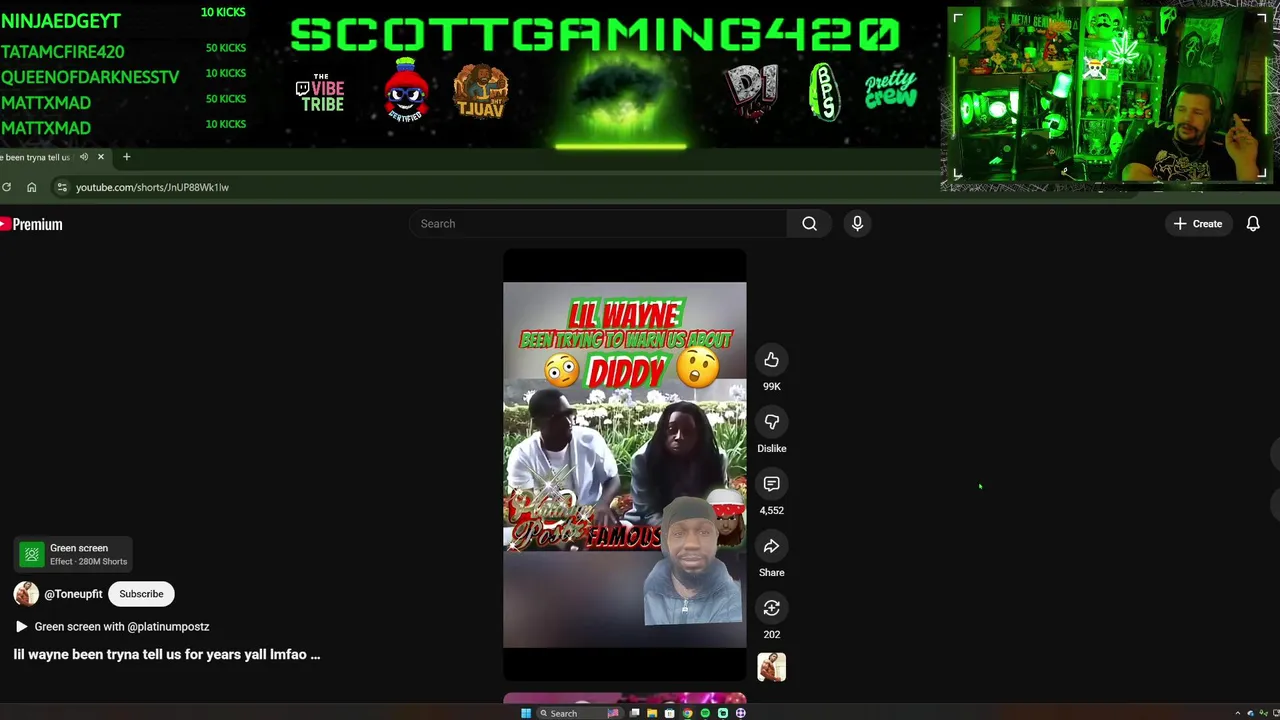Open the Green screen effect chip
Viewport: 1280px width, 720px height.
(x=72, y=554)
